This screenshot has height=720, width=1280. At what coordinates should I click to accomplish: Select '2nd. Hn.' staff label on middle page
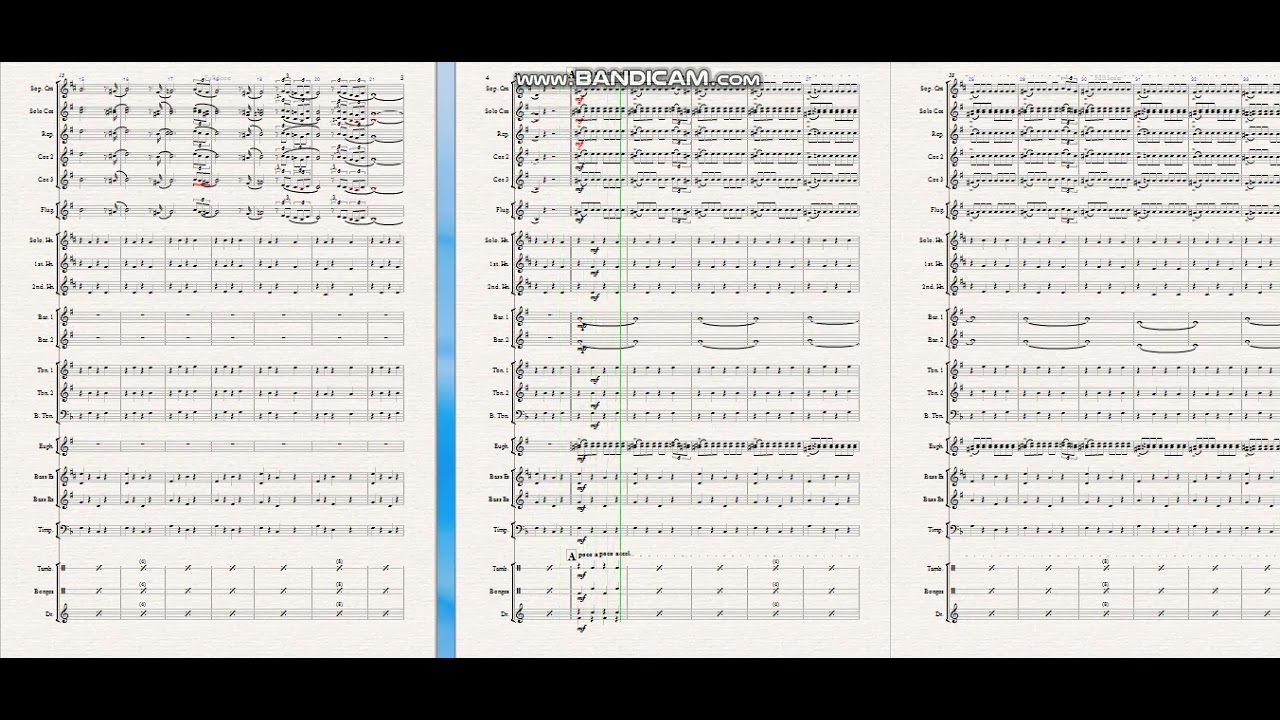(x=498, y=286)
